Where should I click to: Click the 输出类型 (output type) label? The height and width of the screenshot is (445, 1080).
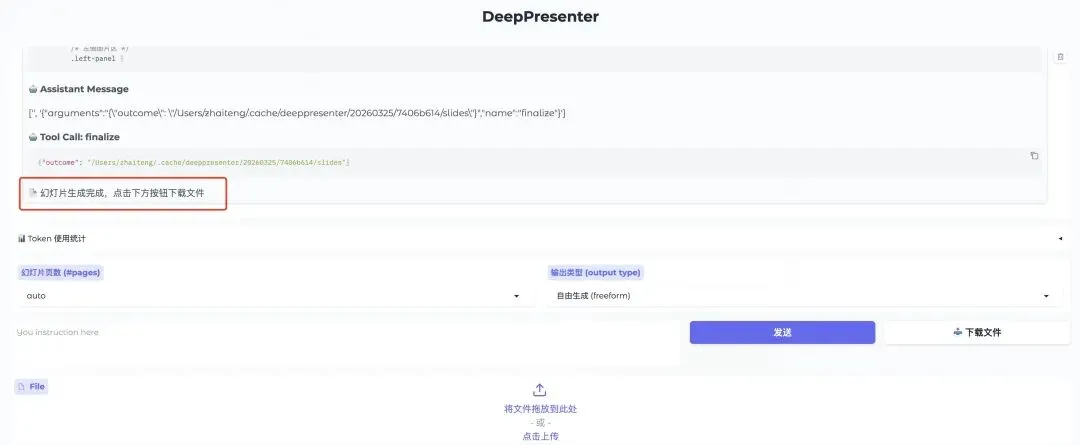594,272
